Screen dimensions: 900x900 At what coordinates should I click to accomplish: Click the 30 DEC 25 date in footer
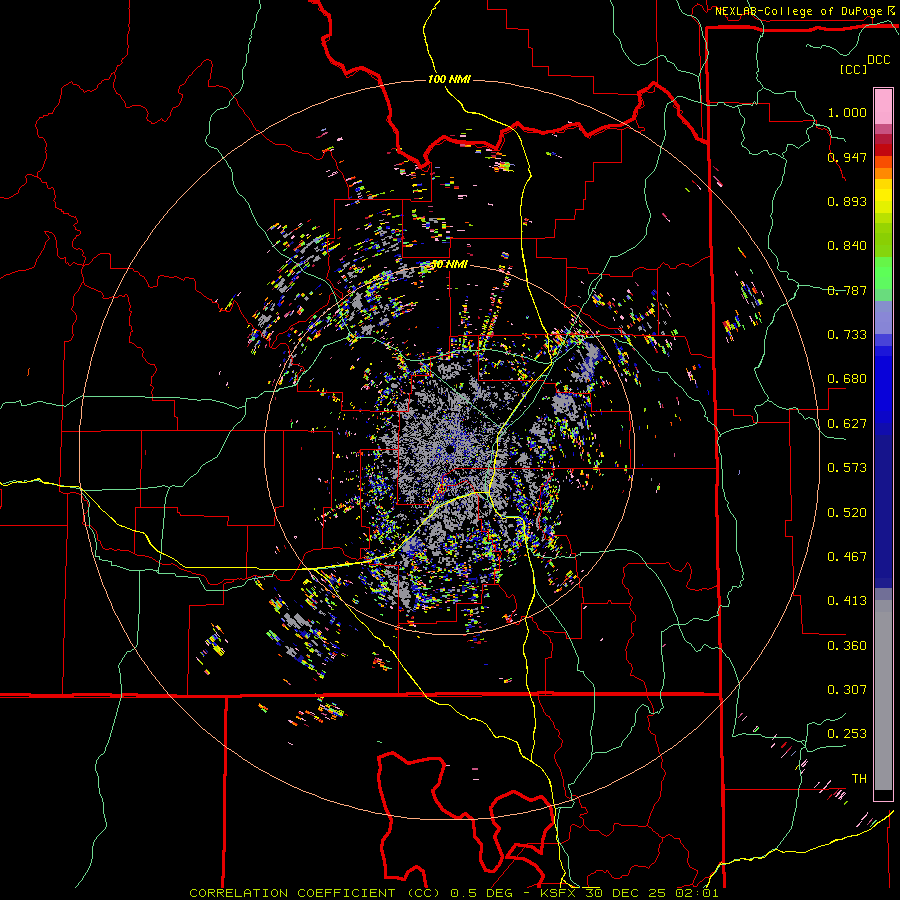click(625, 893)
